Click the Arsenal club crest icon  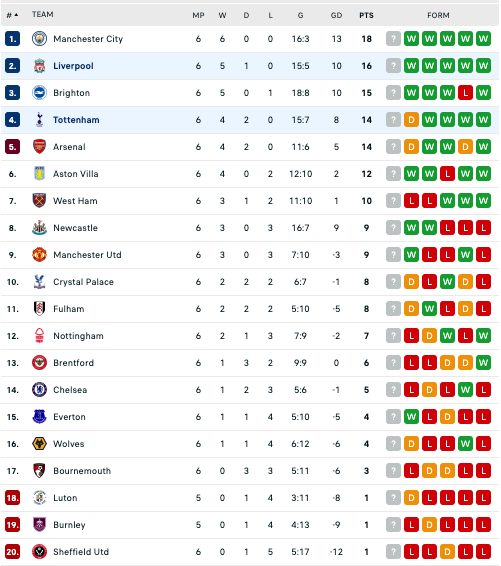point(39,147)
